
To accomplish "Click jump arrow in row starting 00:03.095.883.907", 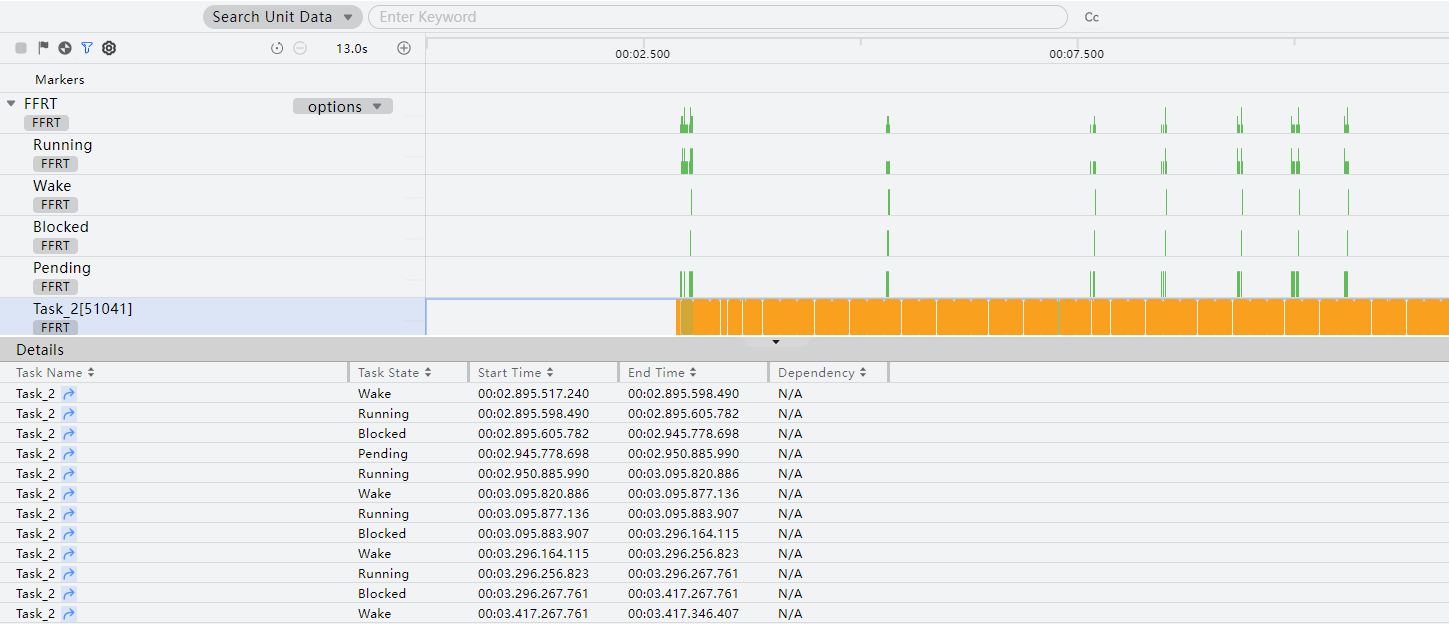I will (69, 533).
